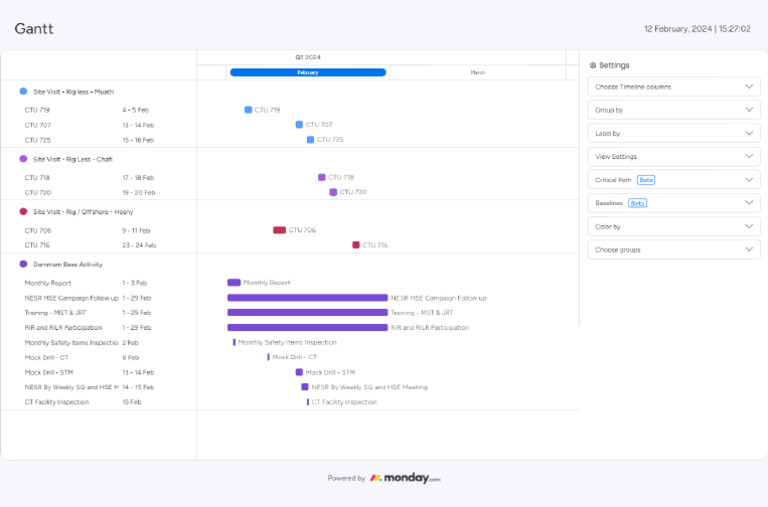
Task: Click the Beta badge beside Baselines
Action: coord(638,203)
